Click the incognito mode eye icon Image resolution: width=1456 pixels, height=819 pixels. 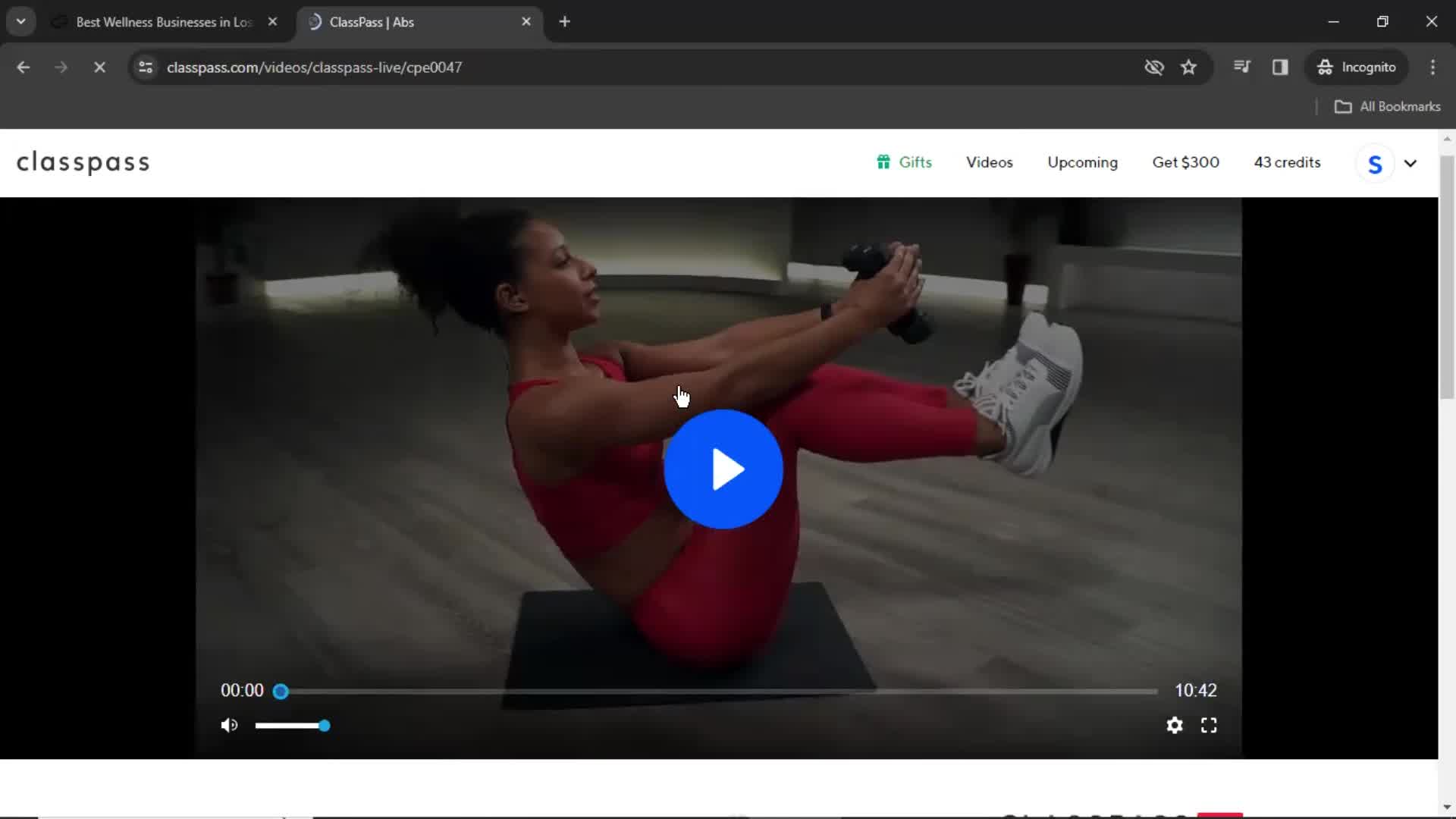coord(1154,67)
